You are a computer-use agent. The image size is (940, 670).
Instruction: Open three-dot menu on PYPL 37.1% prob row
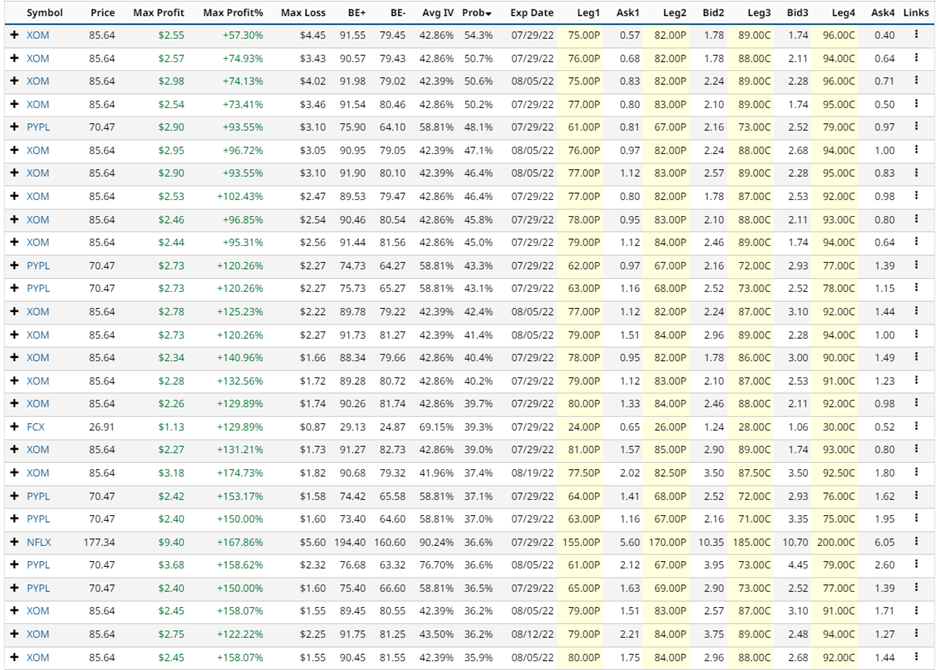coord(916,496)
